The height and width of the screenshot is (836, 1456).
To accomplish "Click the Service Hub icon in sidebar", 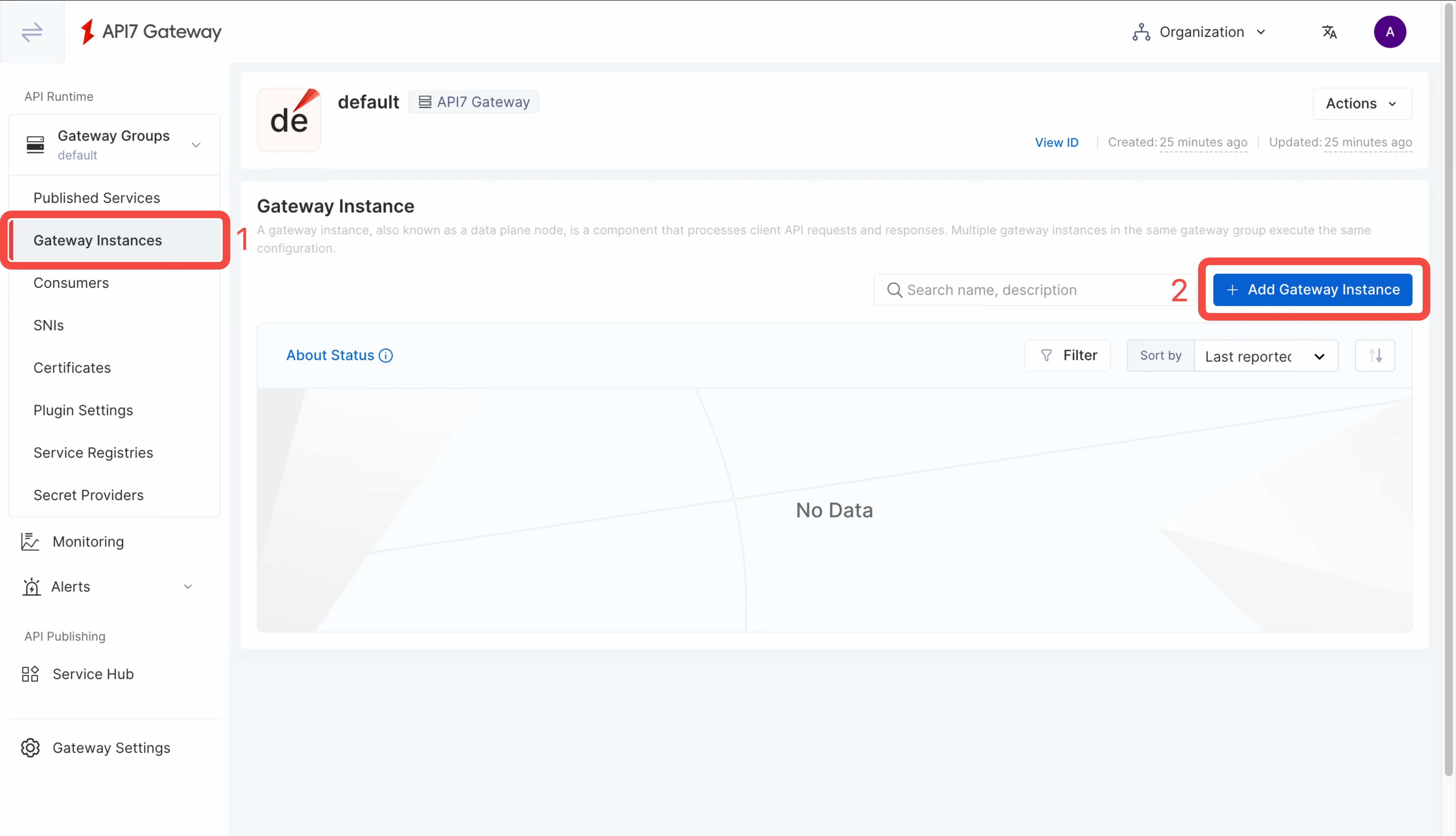I will pyautogui.click(x=30, y=674).
